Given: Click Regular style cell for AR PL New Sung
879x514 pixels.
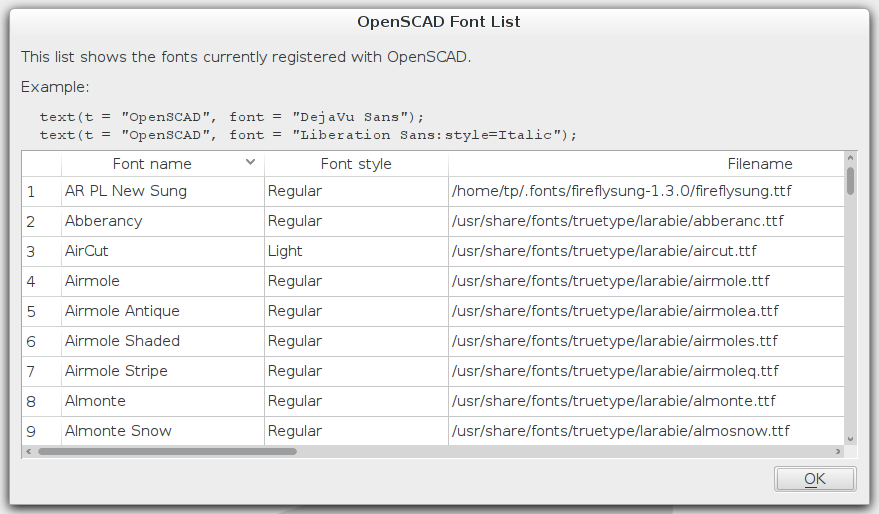Looking at the screenshot, I should [356, 192].
